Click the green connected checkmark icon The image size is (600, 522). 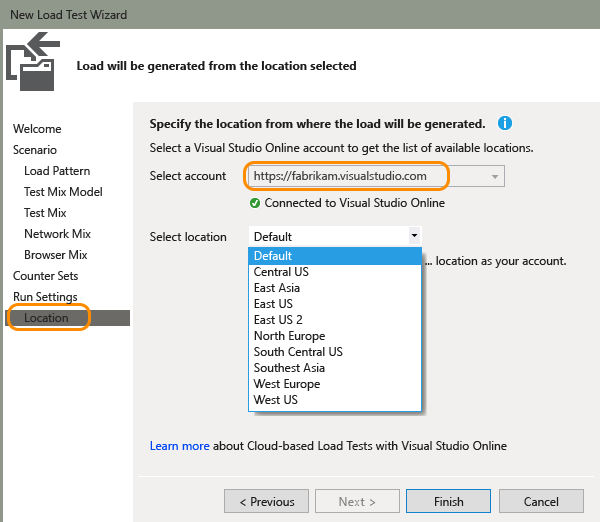tap(255, 203)
